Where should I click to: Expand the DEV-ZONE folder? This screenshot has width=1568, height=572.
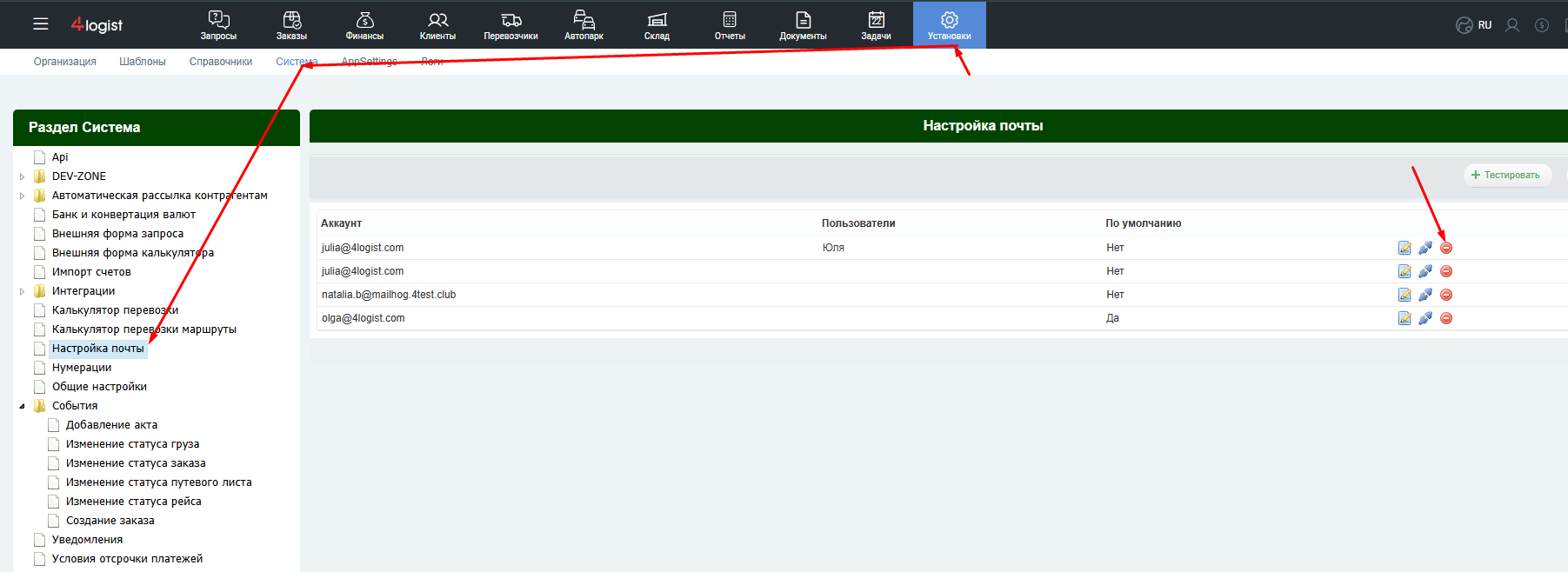pos(22,176)
